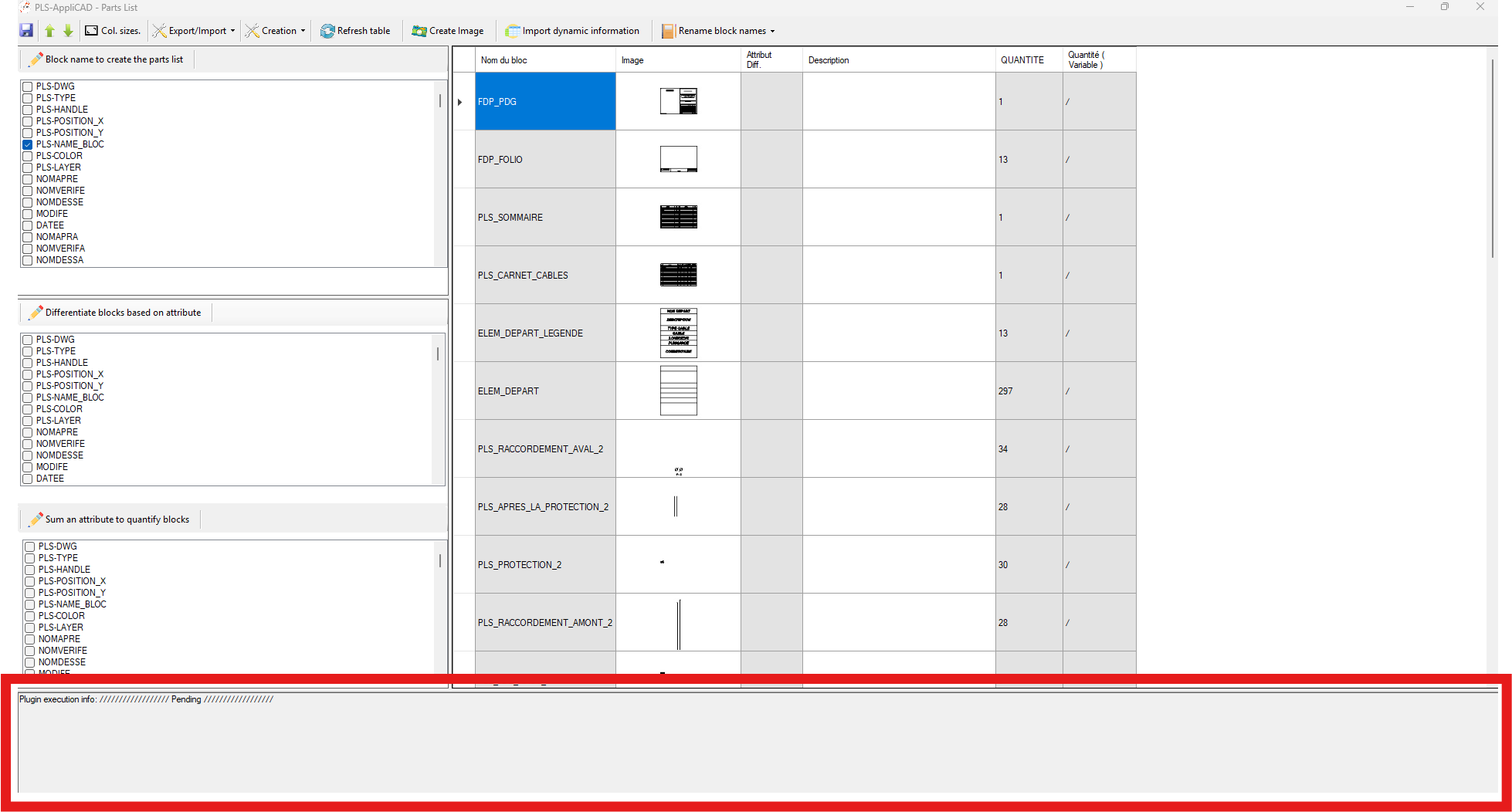Expand Rename block names dropdown

(x=772, y=31)
